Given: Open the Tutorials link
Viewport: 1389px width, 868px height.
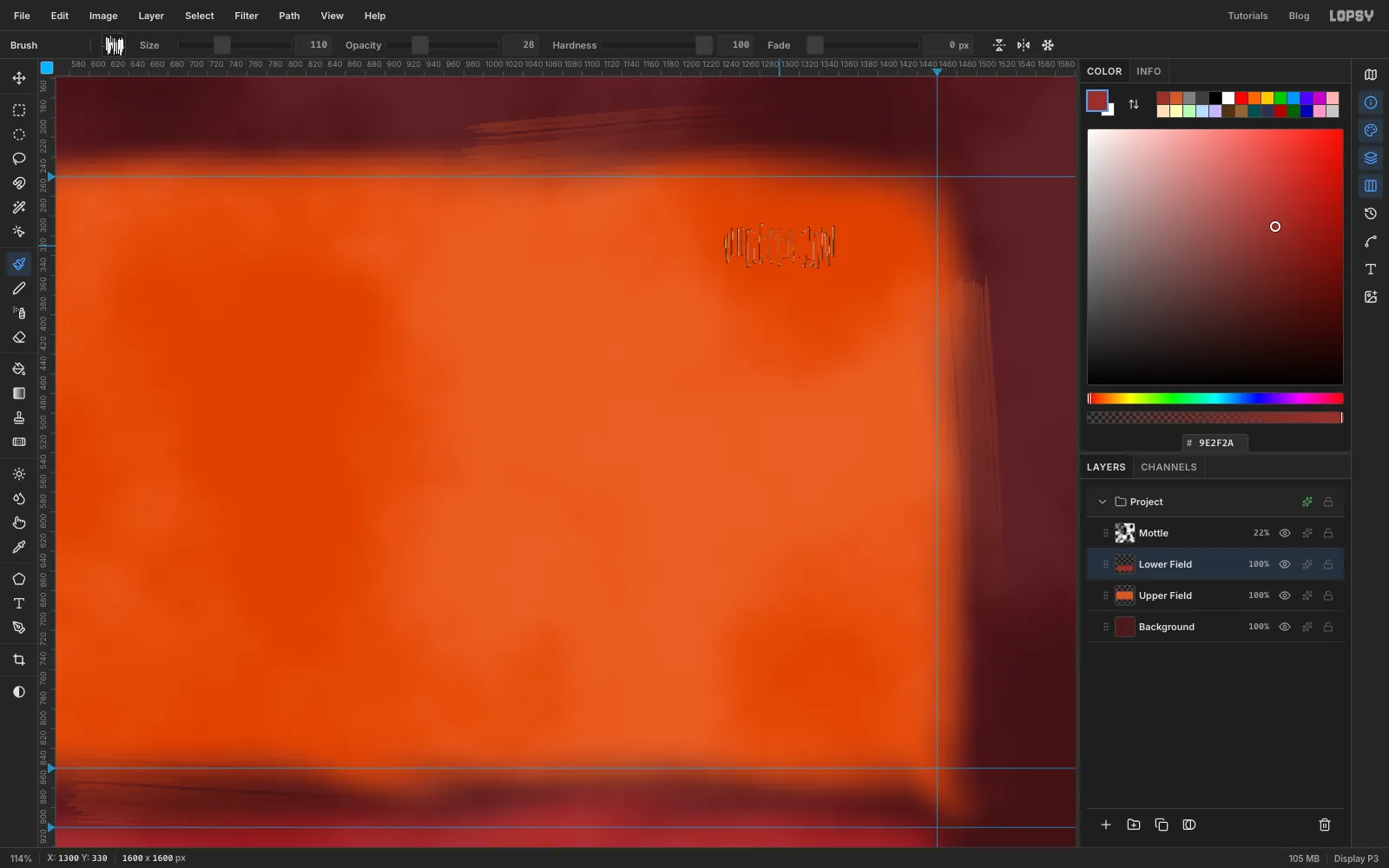Looking at the screenshot, I should click(x=1247, y=16).
